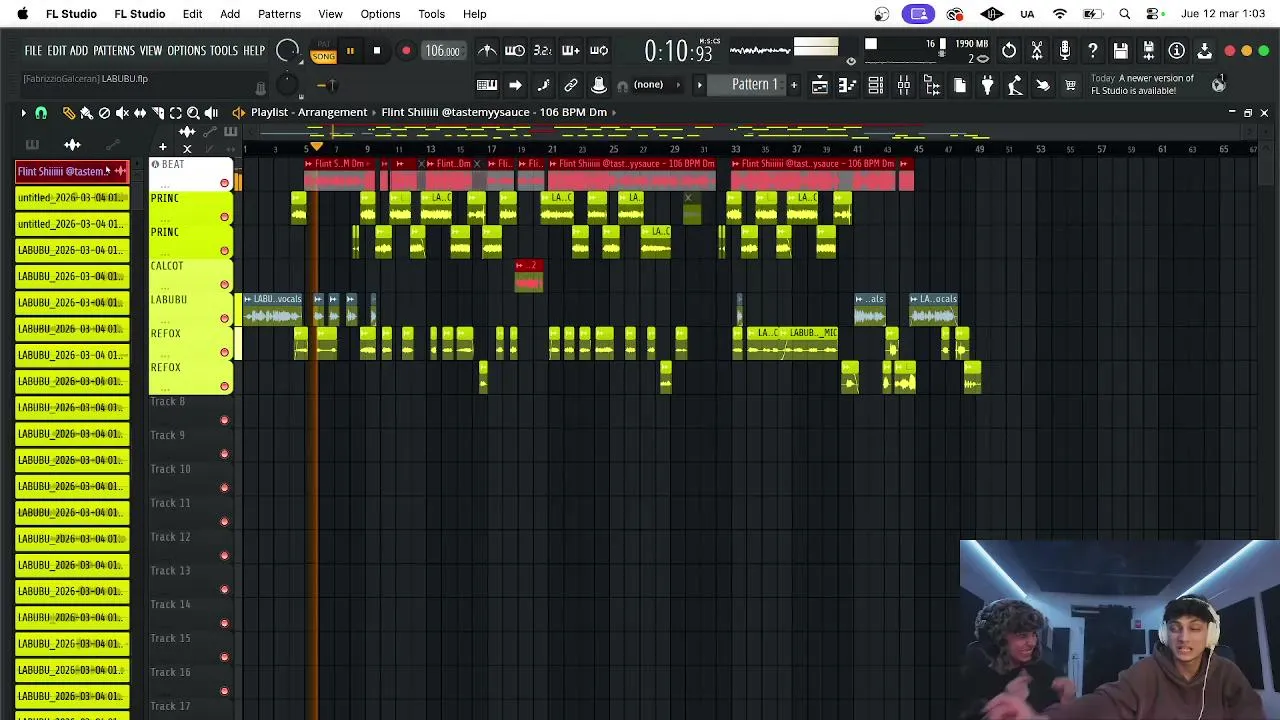
Task: Select the Zoom magnifier tool
Action: coord(194,113)
